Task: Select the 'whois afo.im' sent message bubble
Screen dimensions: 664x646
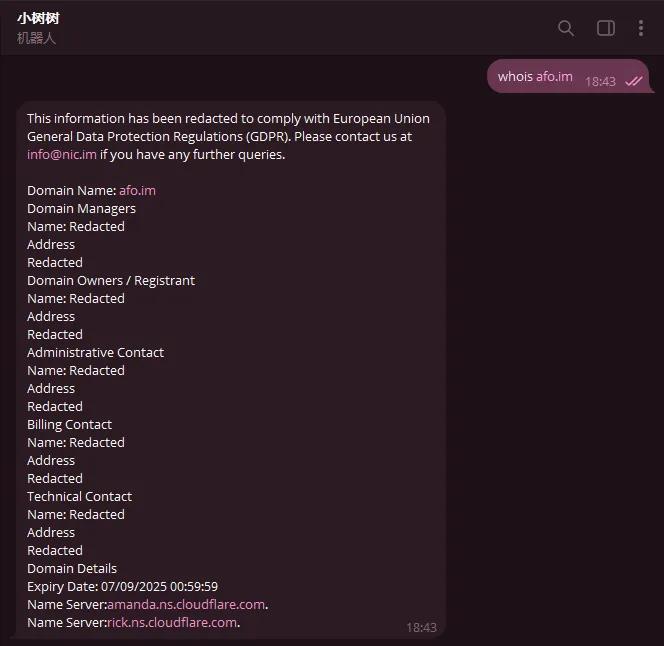Action: [567, 76]
